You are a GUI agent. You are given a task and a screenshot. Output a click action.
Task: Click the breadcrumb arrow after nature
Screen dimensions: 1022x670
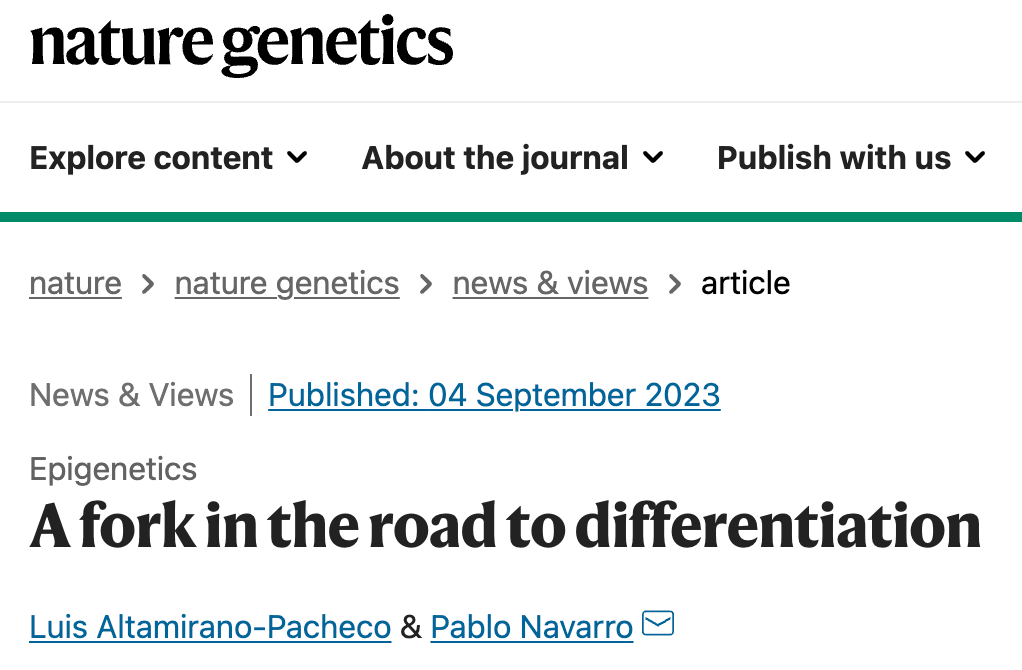148,285
